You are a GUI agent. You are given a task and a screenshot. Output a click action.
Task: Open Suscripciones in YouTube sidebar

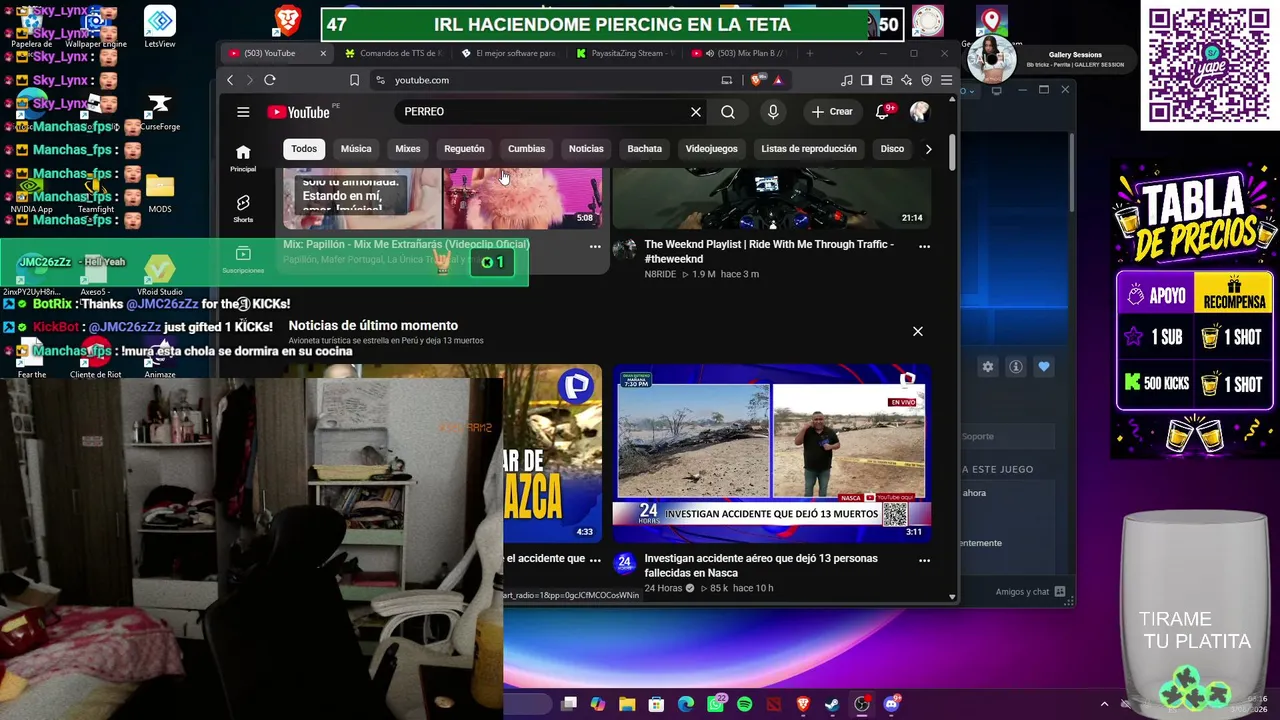tap(243, 259)
